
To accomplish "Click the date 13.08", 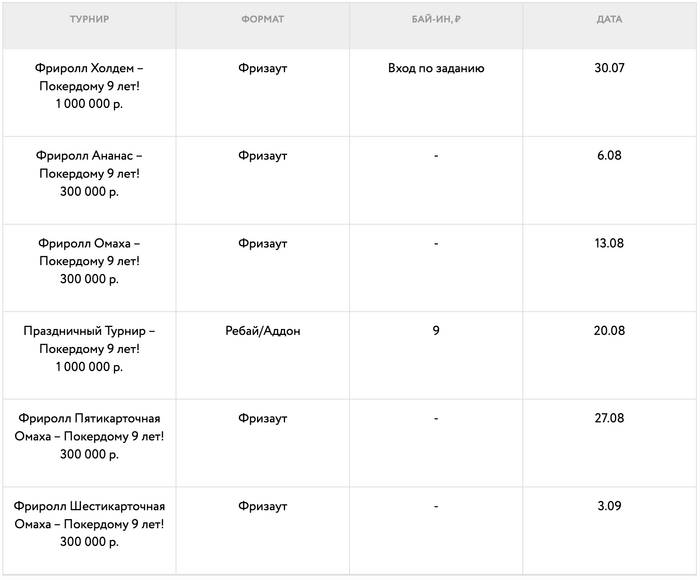I will click(609, 243).
